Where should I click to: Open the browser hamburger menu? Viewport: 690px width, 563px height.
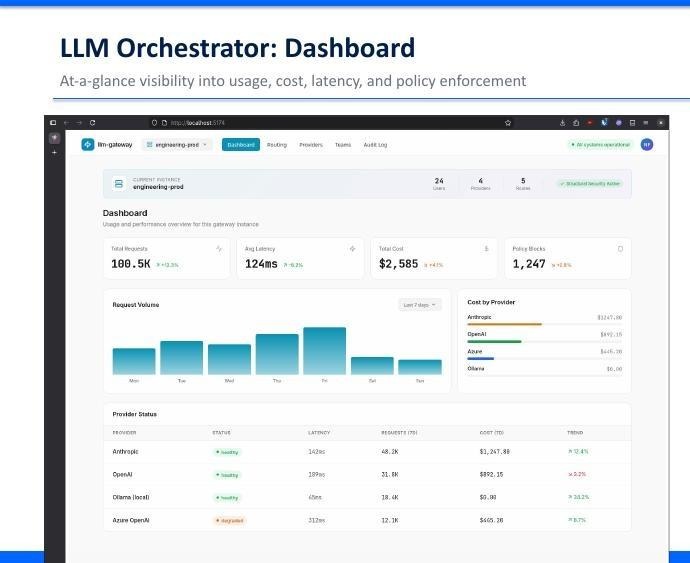click(x=646, y=123)
